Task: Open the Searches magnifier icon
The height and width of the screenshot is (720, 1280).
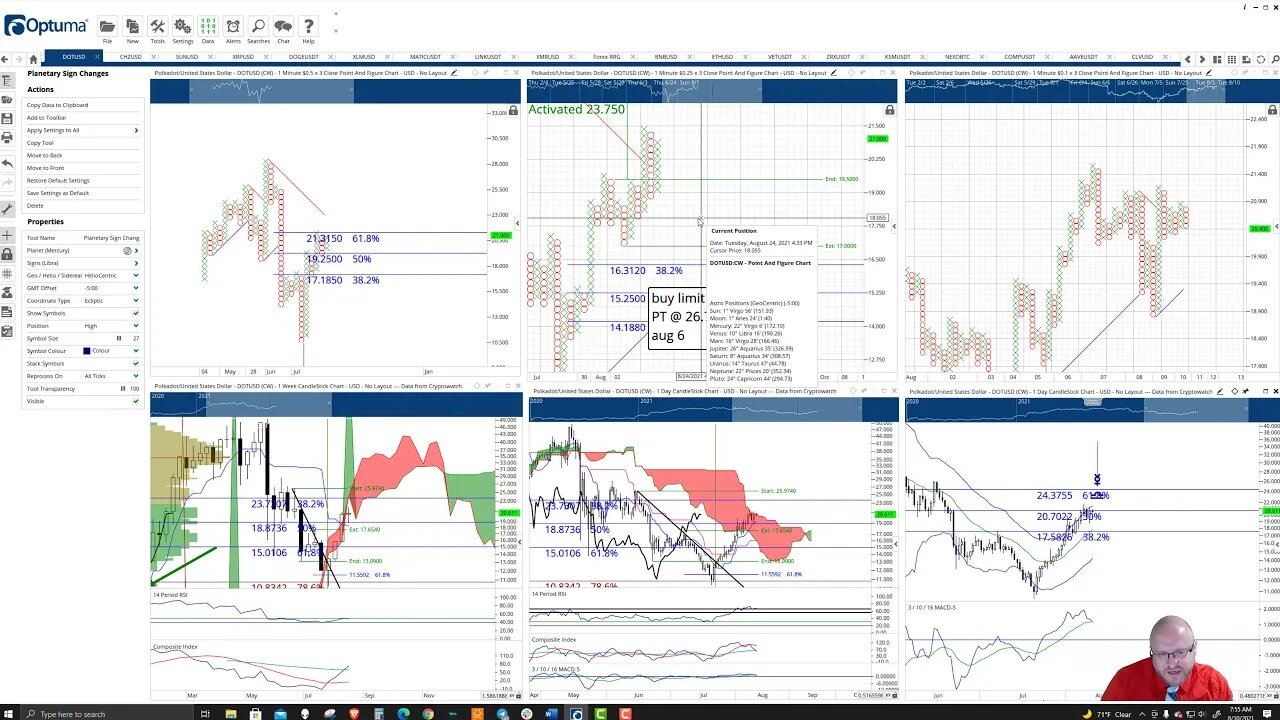Action: pyautogui.click(x=258, y=27)
